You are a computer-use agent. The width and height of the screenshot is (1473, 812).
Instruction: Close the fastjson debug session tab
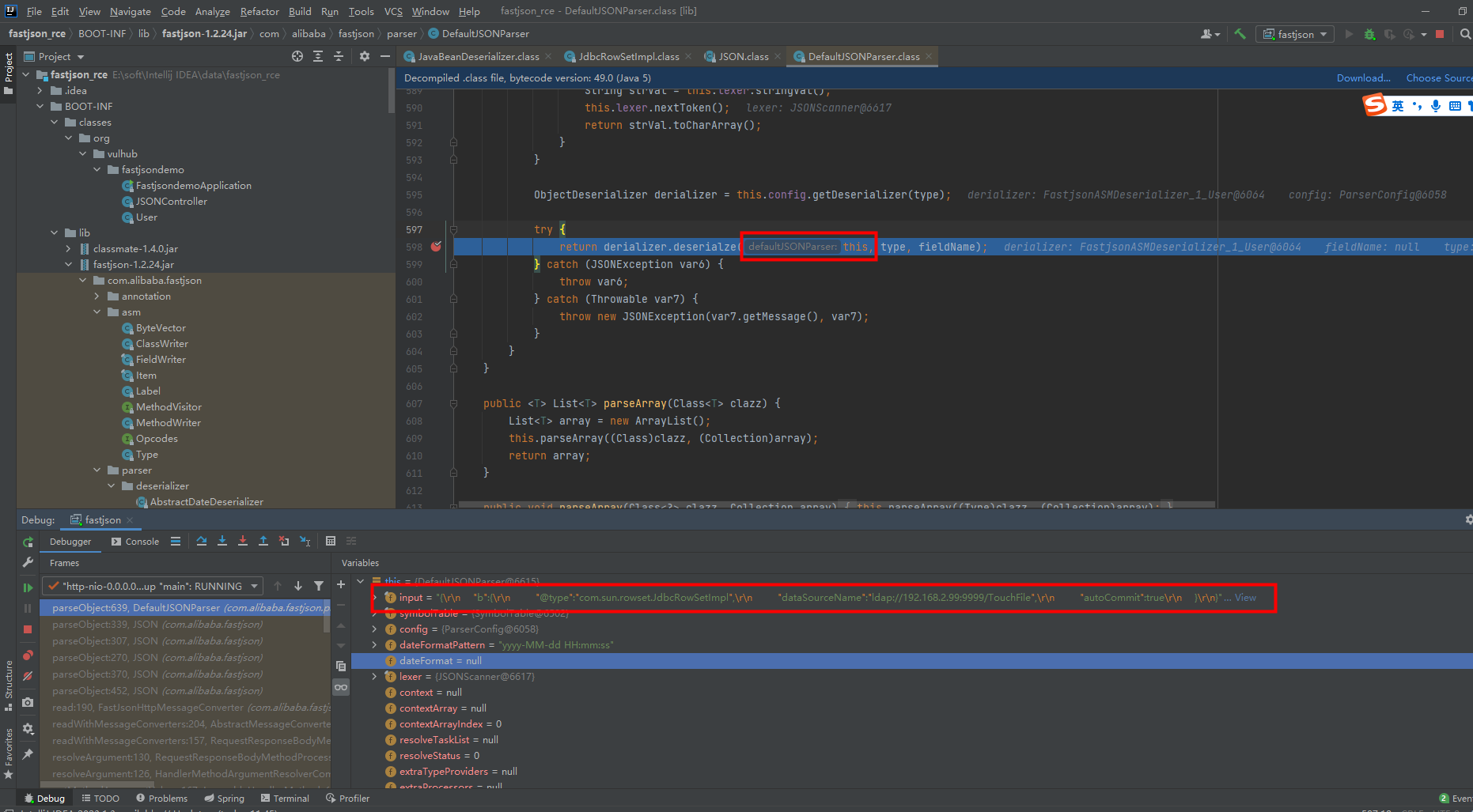[130, 519]
